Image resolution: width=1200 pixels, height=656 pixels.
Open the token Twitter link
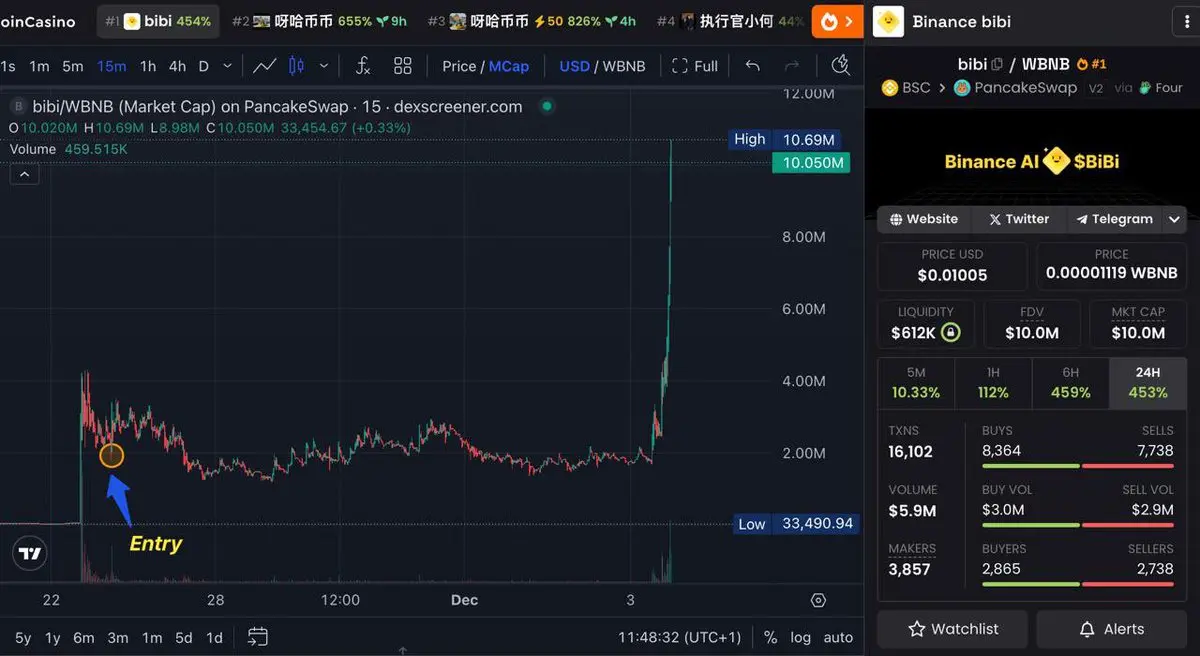[1017, 219]
